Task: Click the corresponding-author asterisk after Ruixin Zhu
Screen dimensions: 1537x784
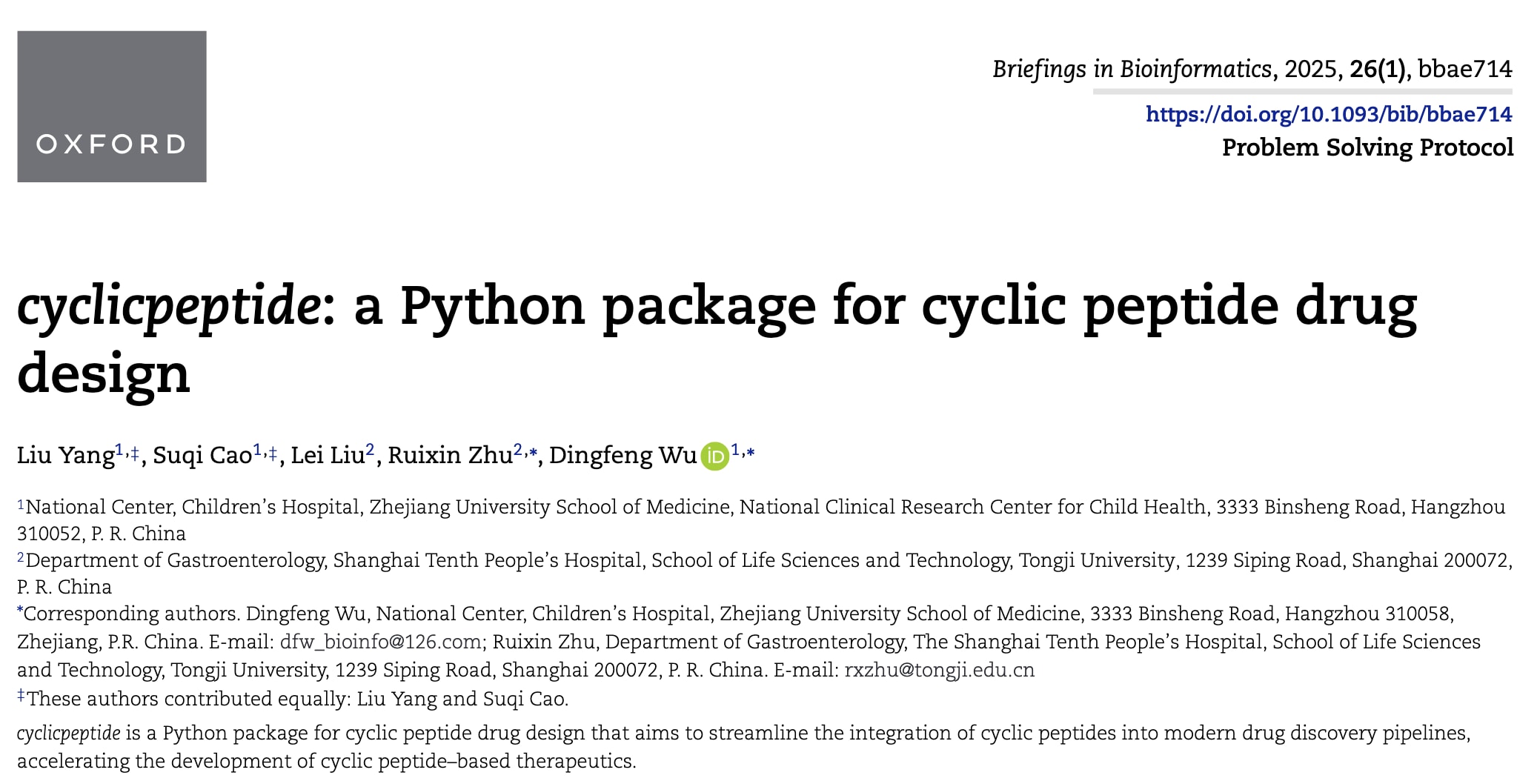Action: click(533, 452)
